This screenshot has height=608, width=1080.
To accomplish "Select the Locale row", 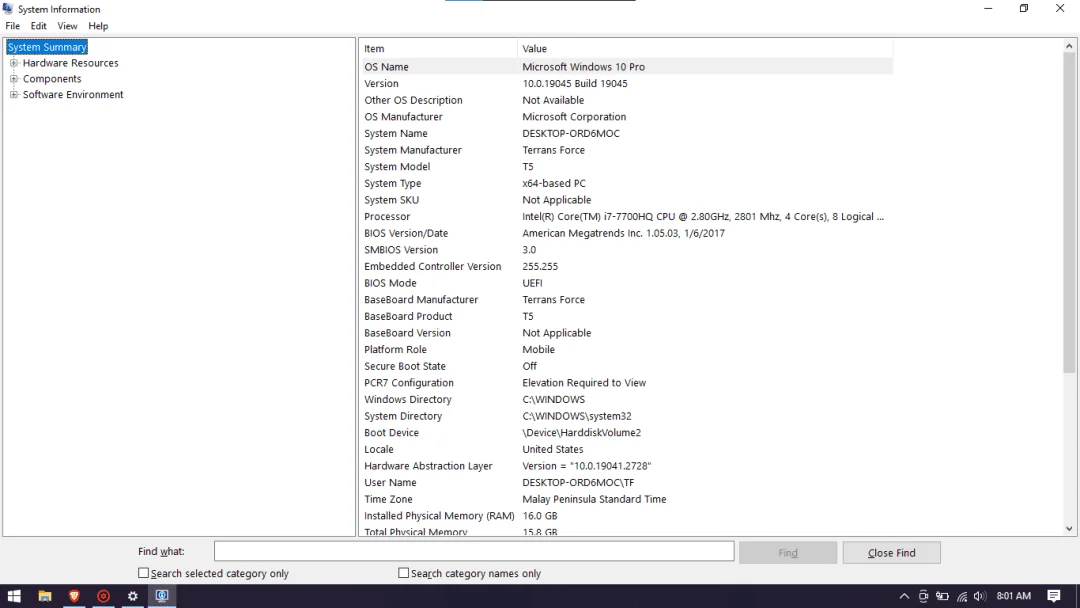I will [x=626, y=449].
